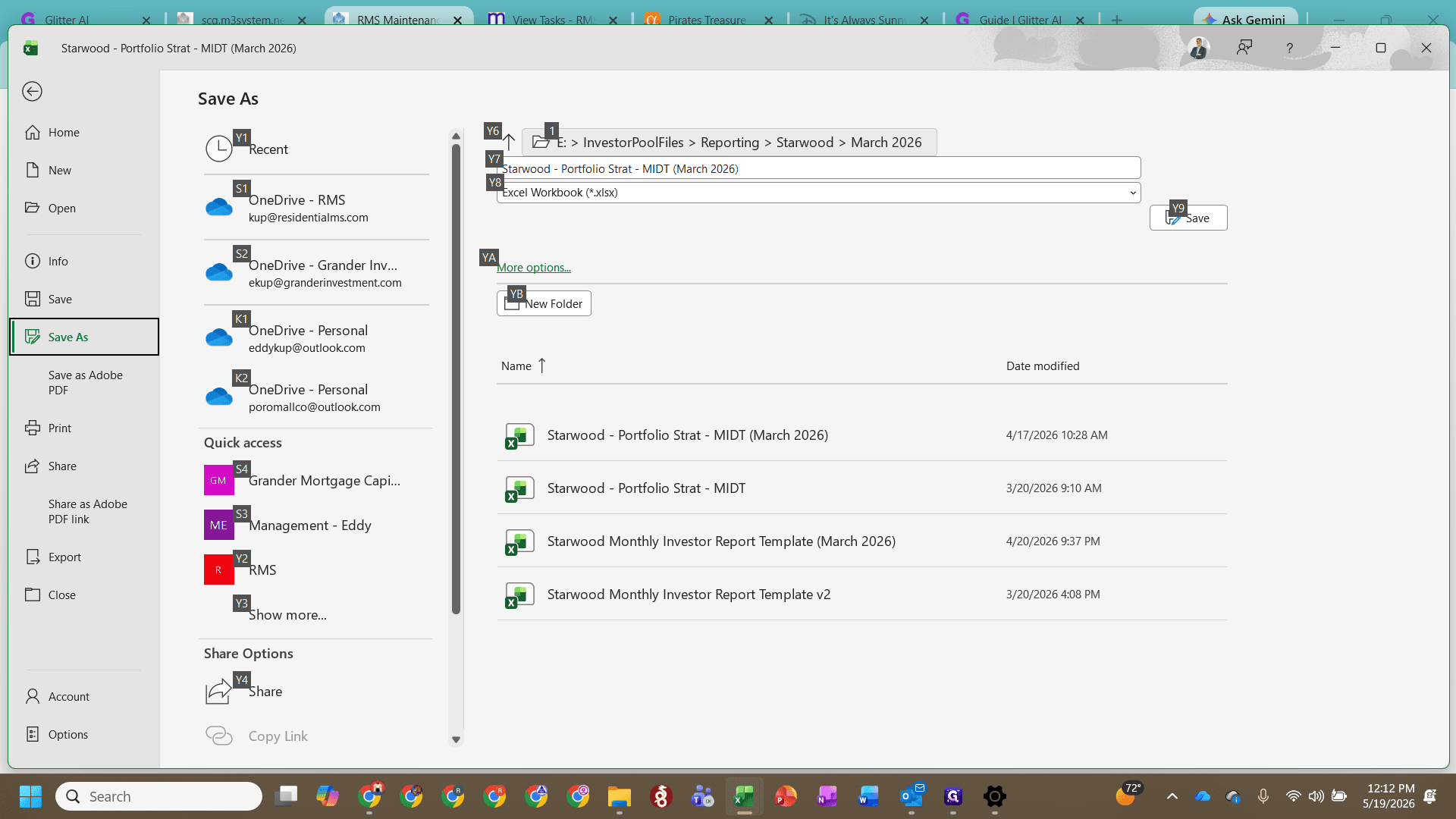Select Starwood Monthly Investor Report Template v2
1456x819 pixels.
(x=862, y=594)
